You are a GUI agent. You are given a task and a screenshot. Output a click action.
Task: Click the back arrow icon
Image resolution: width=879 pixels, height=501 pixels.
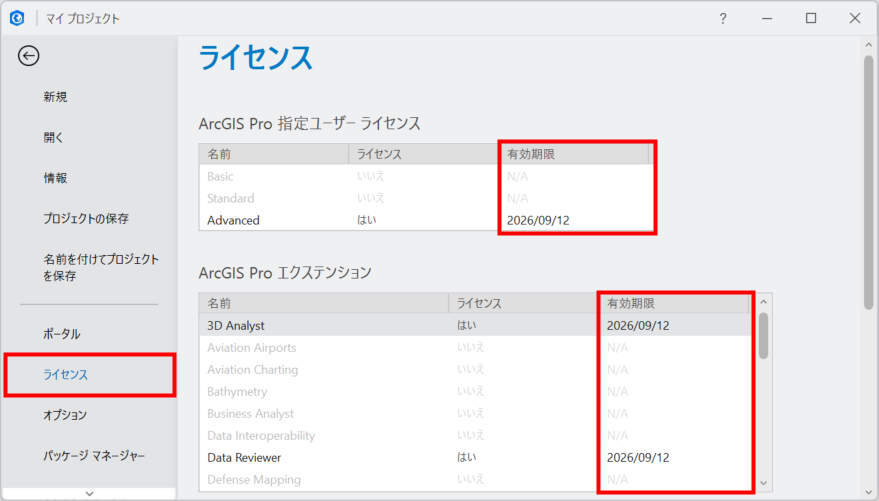tap(28, 55)
